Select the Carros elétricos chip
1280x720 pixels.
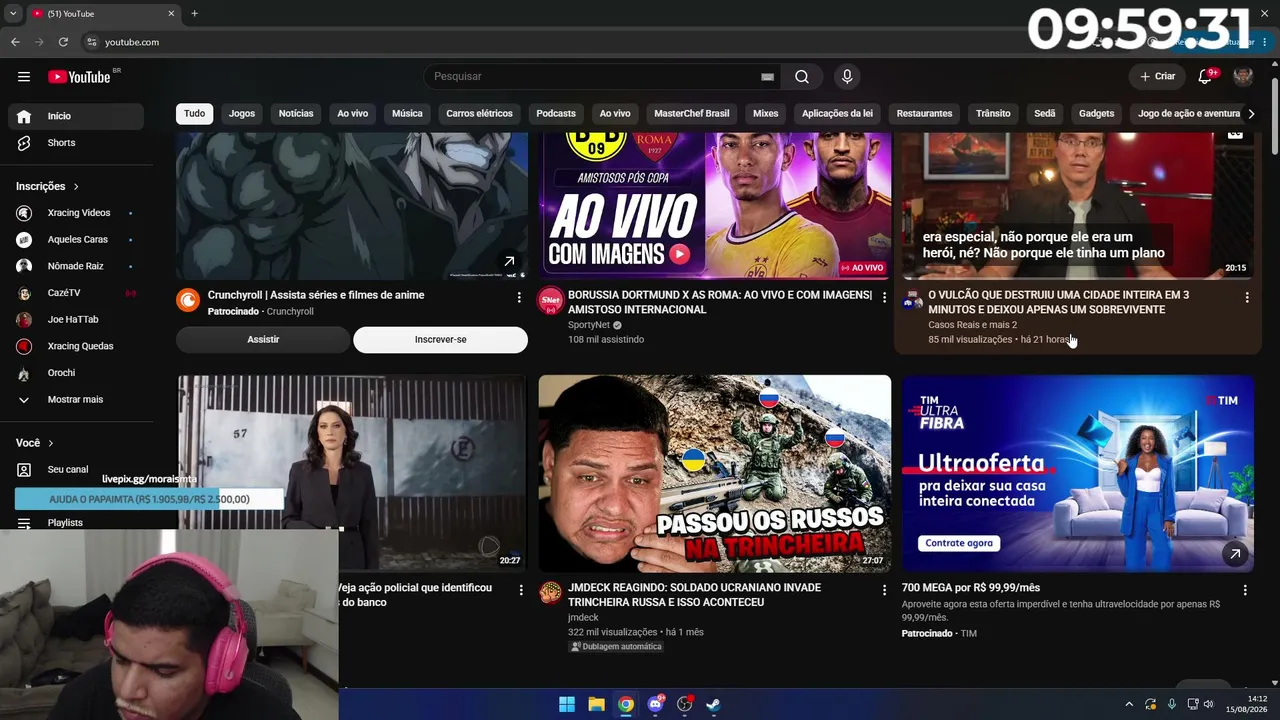[x=479, y=114]
